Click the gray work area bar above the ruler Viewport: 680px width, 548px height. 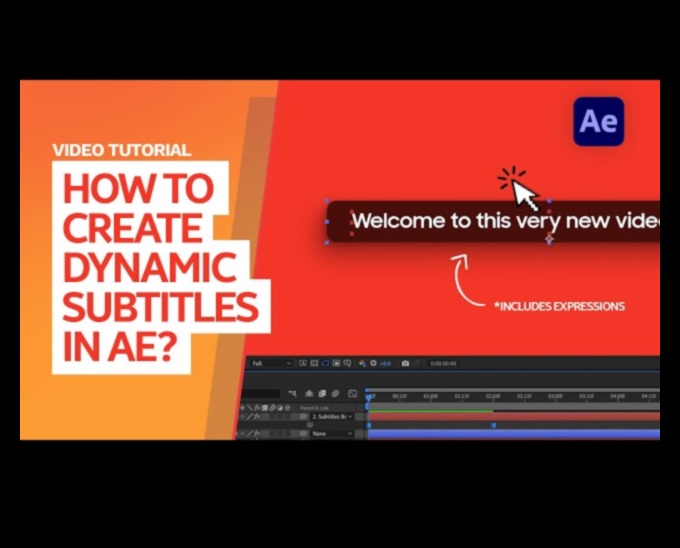tap(514, 390)
